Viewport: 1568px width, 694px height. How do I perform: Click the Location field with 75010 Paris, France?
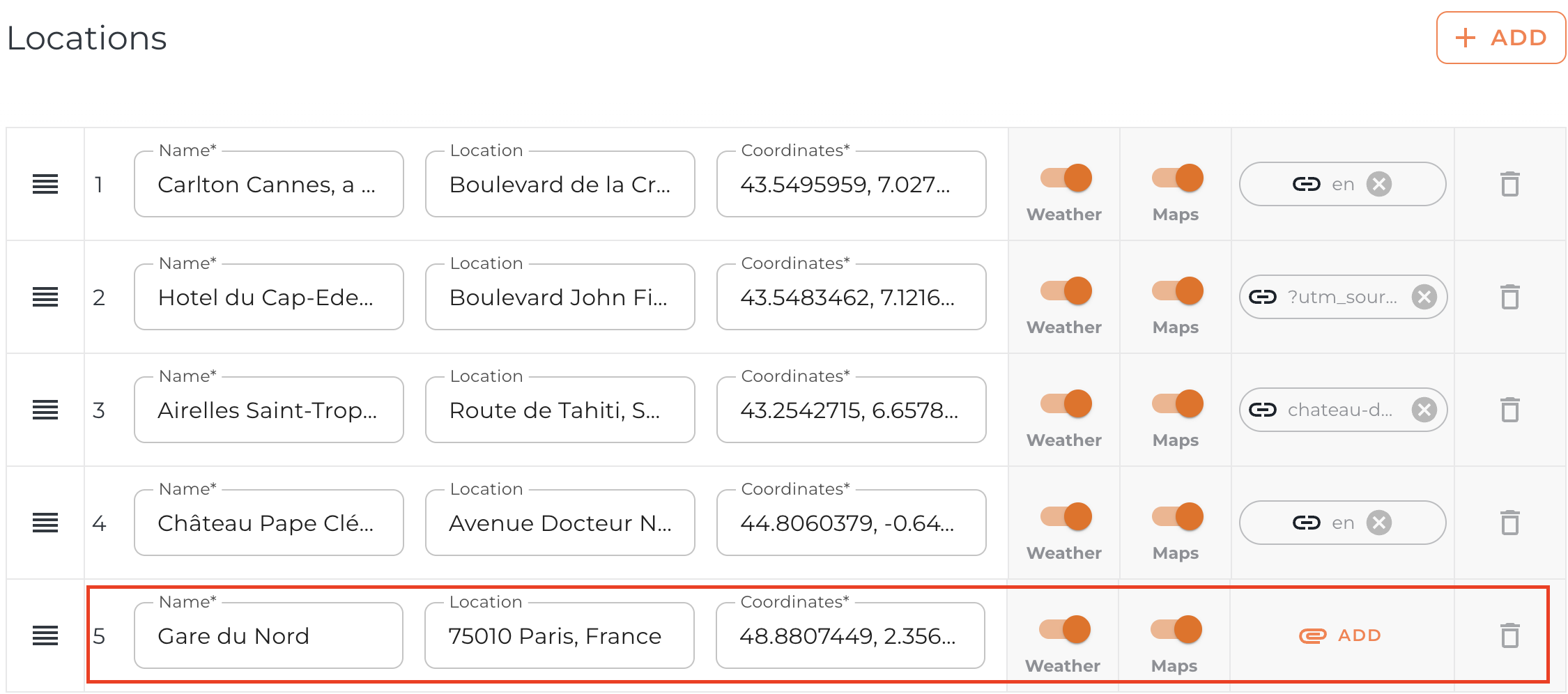(x=559, y=636)
